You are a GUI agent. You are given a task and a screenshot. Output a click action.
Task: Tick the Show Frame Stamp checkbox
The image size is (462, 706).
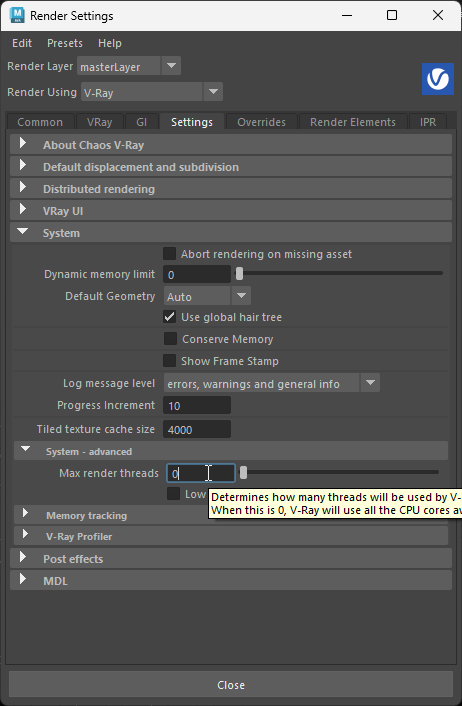point(169,361)
